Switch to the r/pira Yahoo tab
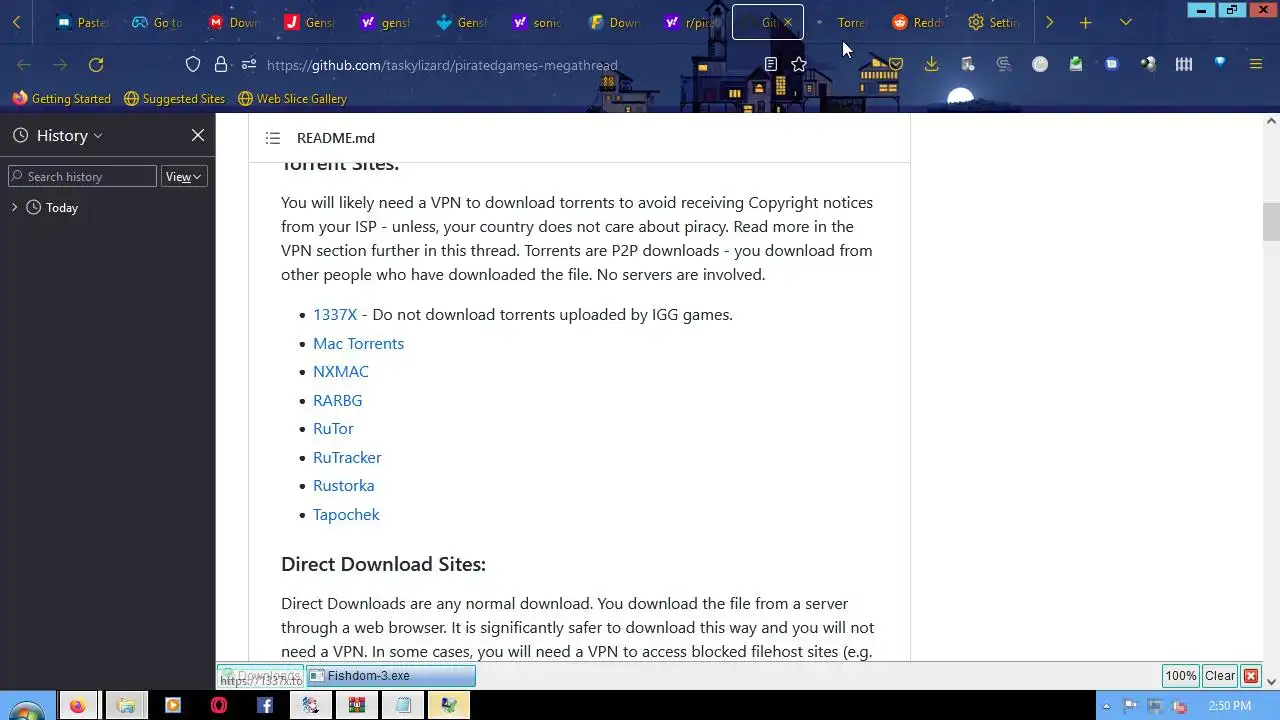 (x=692, y=22)
